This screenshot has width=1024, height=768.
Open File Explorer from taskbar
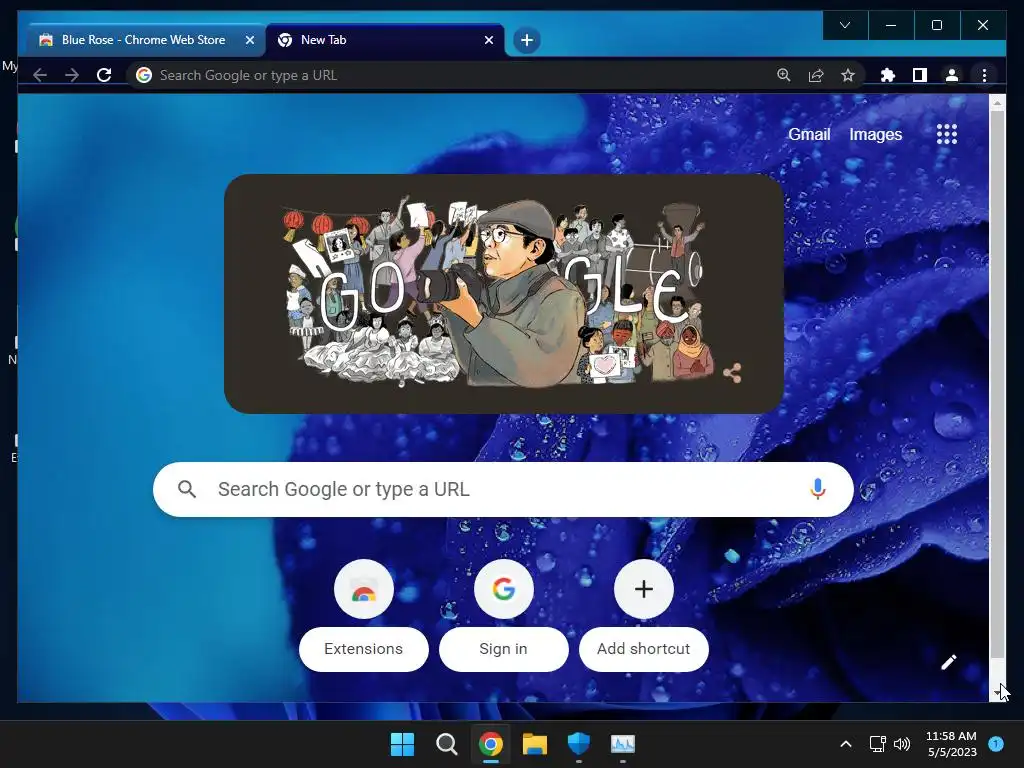point(534,744)
